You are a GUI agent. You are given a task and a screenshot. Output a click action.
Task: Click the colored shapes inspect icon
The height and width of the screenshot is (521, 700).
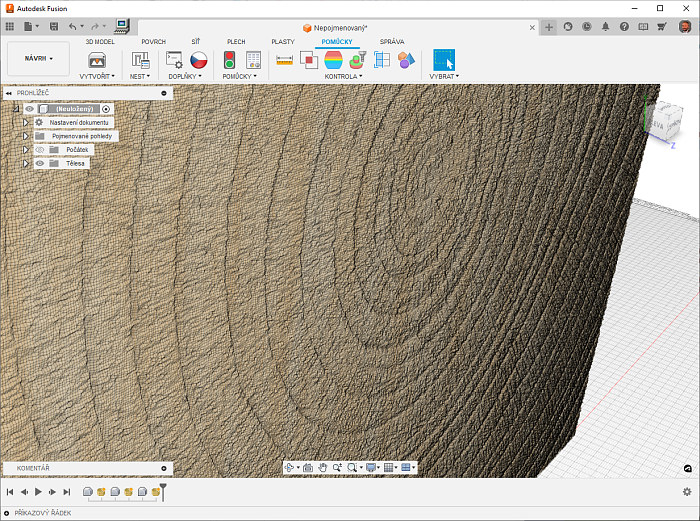[406, 60]
